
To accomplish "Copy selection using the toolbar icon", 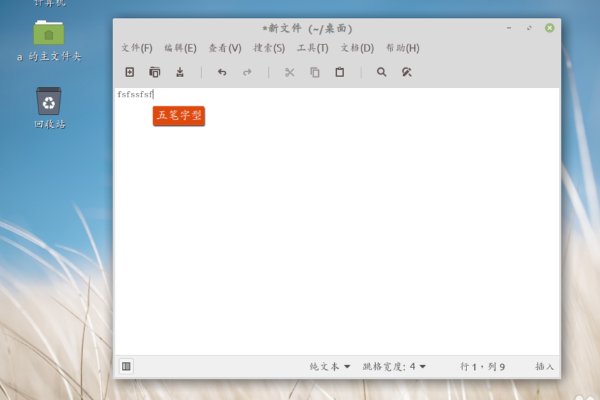I will click(315, 72).
